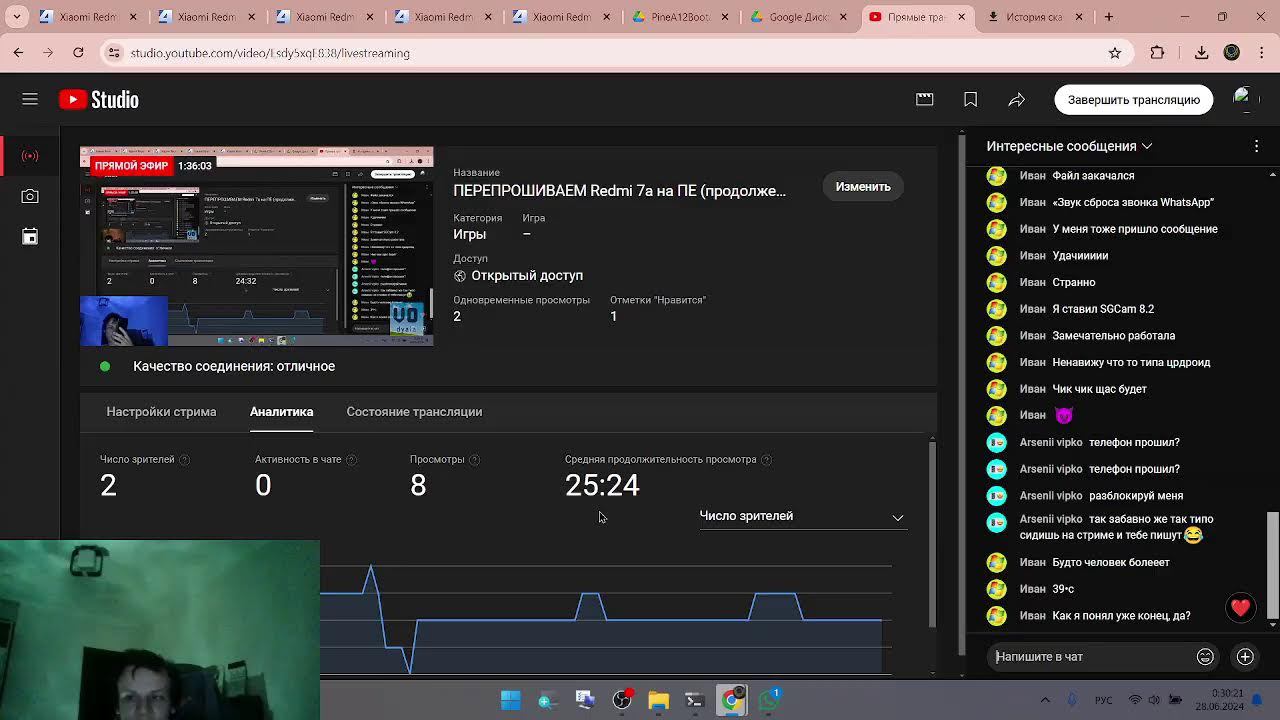Image resolution: width=1280 pixels, height=720 pixels.
Task: Show help for Число зрителей metric
Action: point(184,460)
